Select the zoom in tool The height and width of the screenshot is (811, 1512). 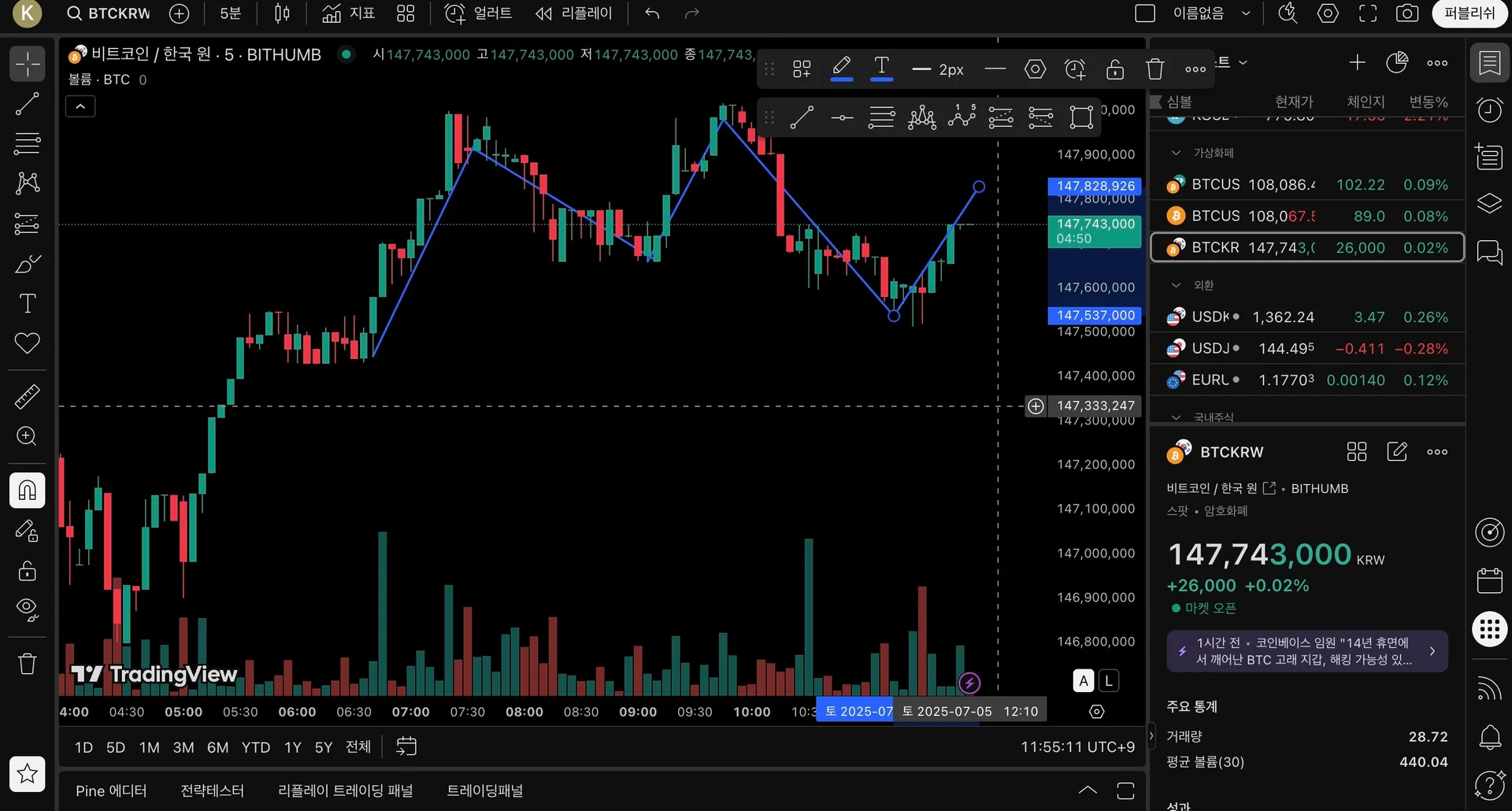[28, 436]
